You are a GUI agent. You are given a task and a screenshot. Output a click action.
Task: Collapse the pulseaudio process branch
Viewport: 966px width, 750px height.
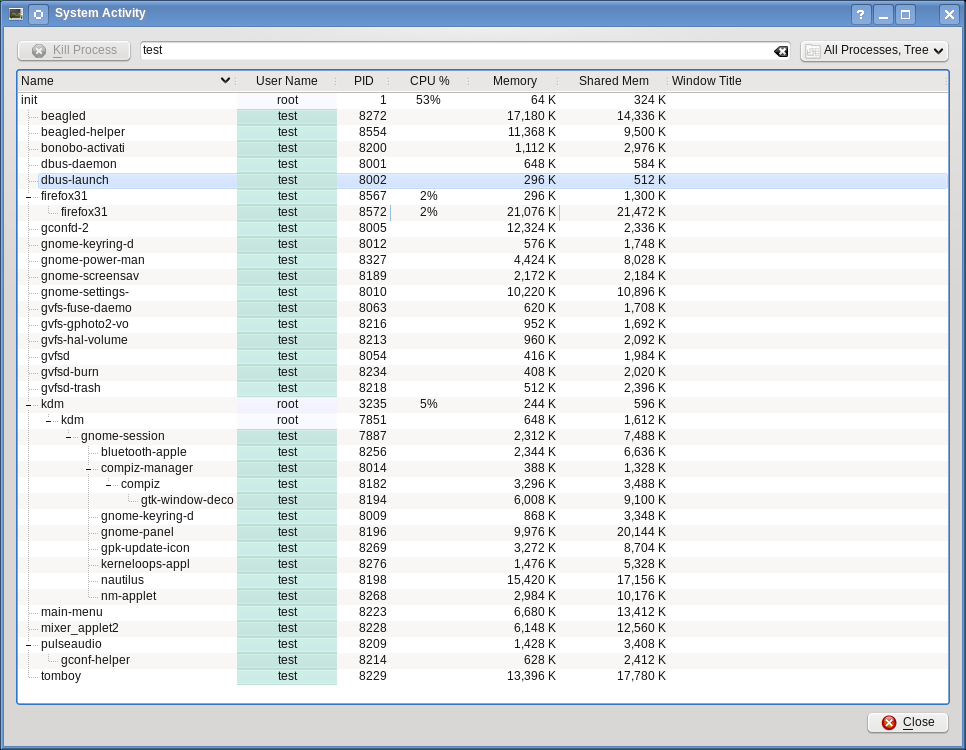coord(29,645)
